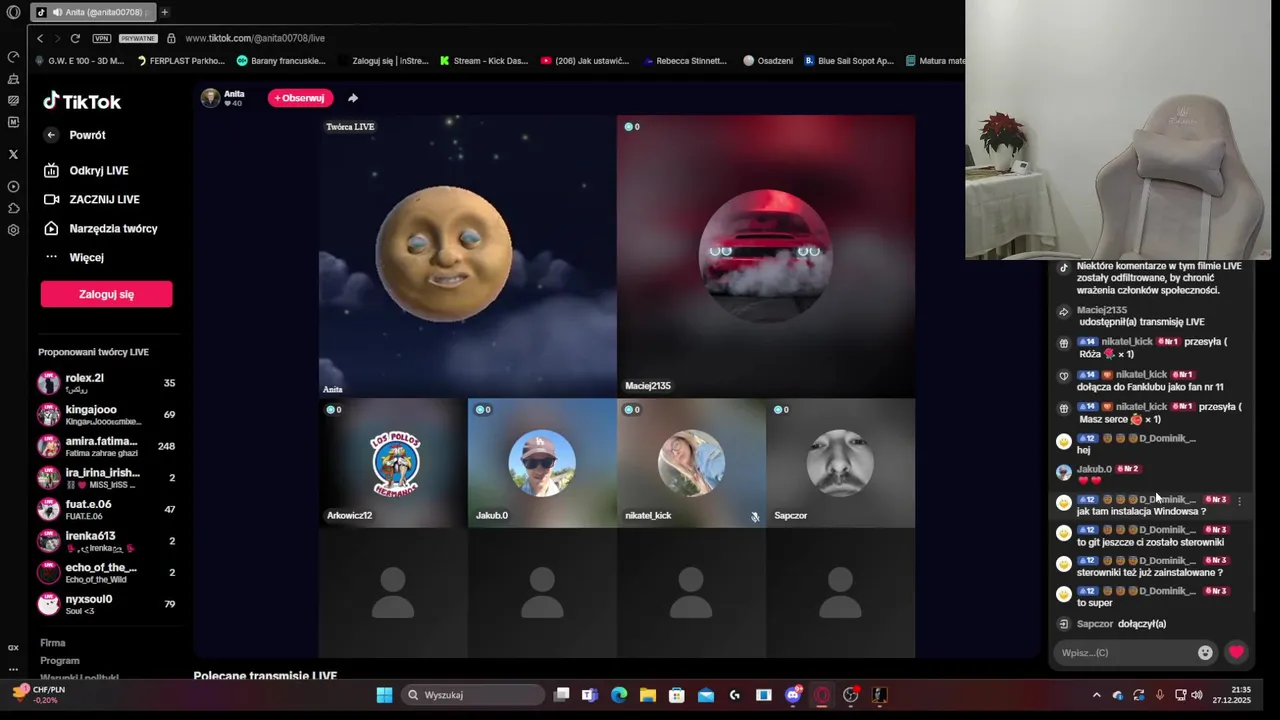1280x720 pixels.
Task: Open OBS Studio from the taskbar
Action: [851, 695]
